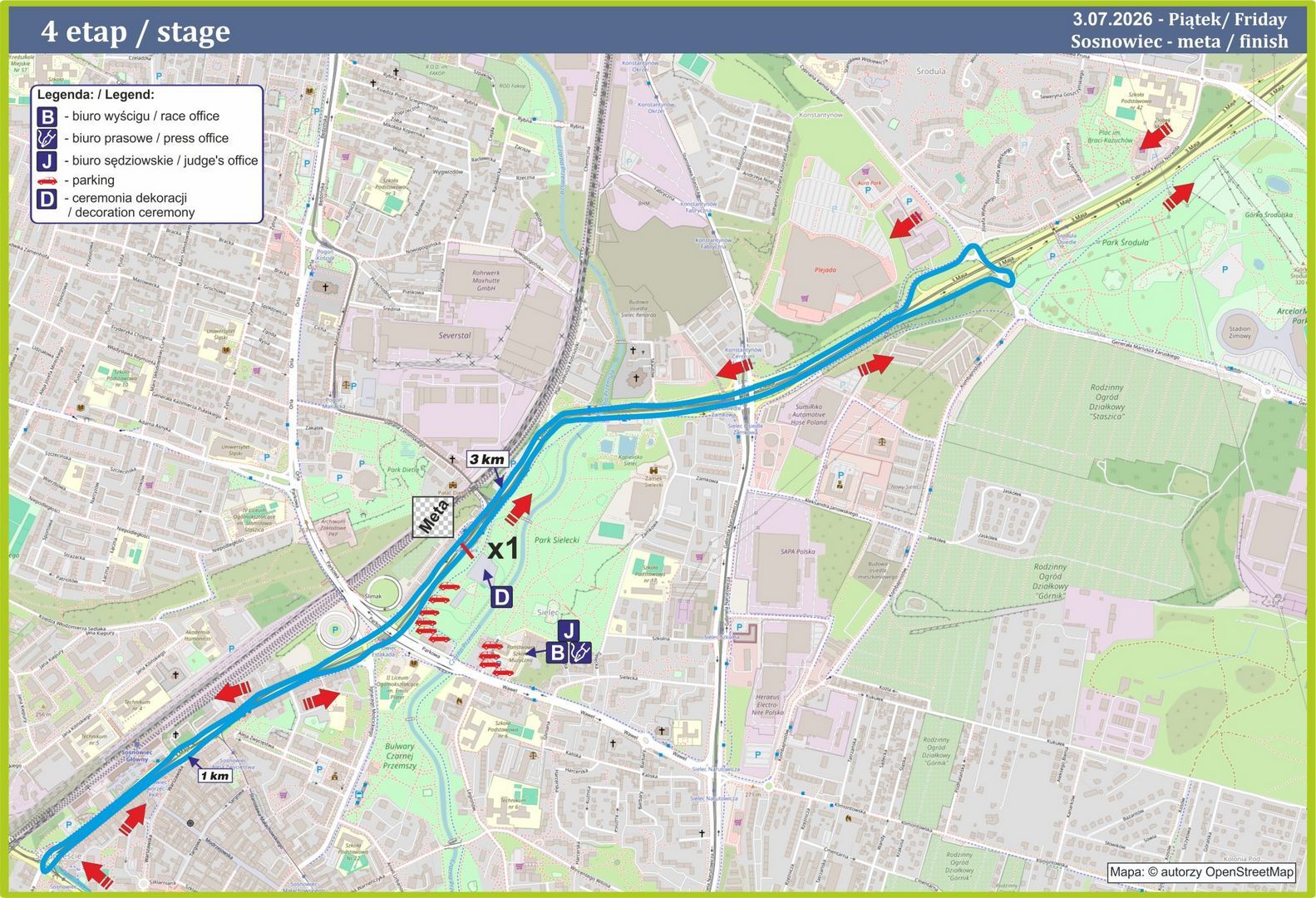1316x898 pixels.
Task: Click 'biuro prasowe / press office' legend text
Action: click(150, 138)
